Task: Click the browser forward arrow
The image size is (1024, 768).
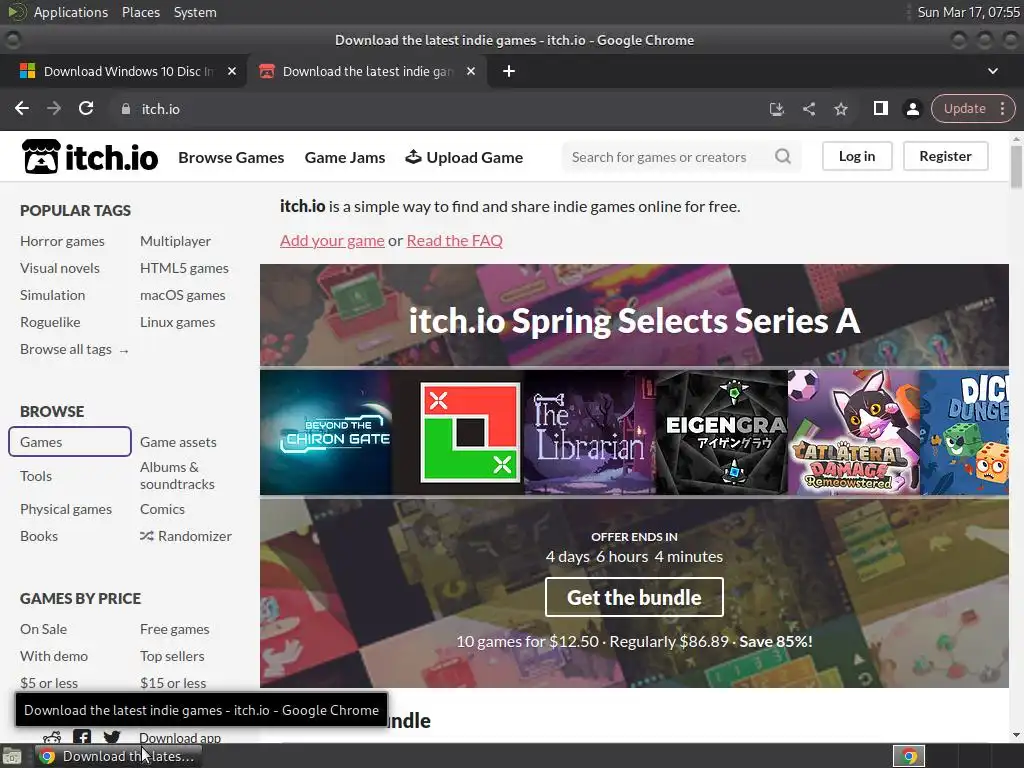Action: pyautogui.click(x=54, y=108)
